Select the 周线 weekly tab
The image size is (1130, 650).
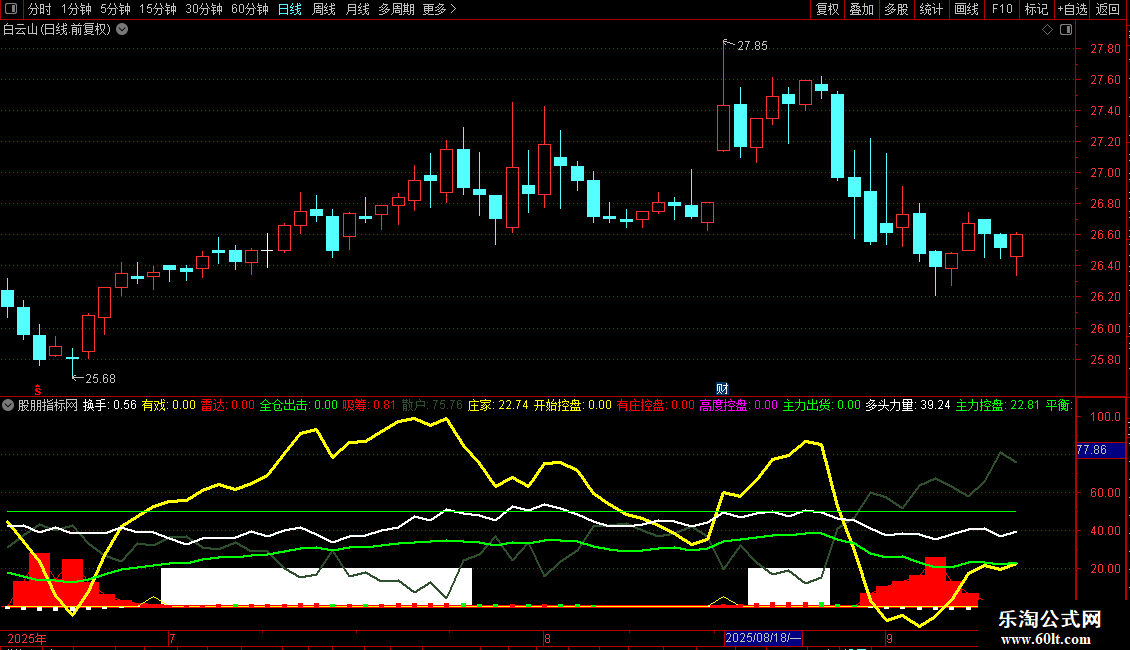324,9
